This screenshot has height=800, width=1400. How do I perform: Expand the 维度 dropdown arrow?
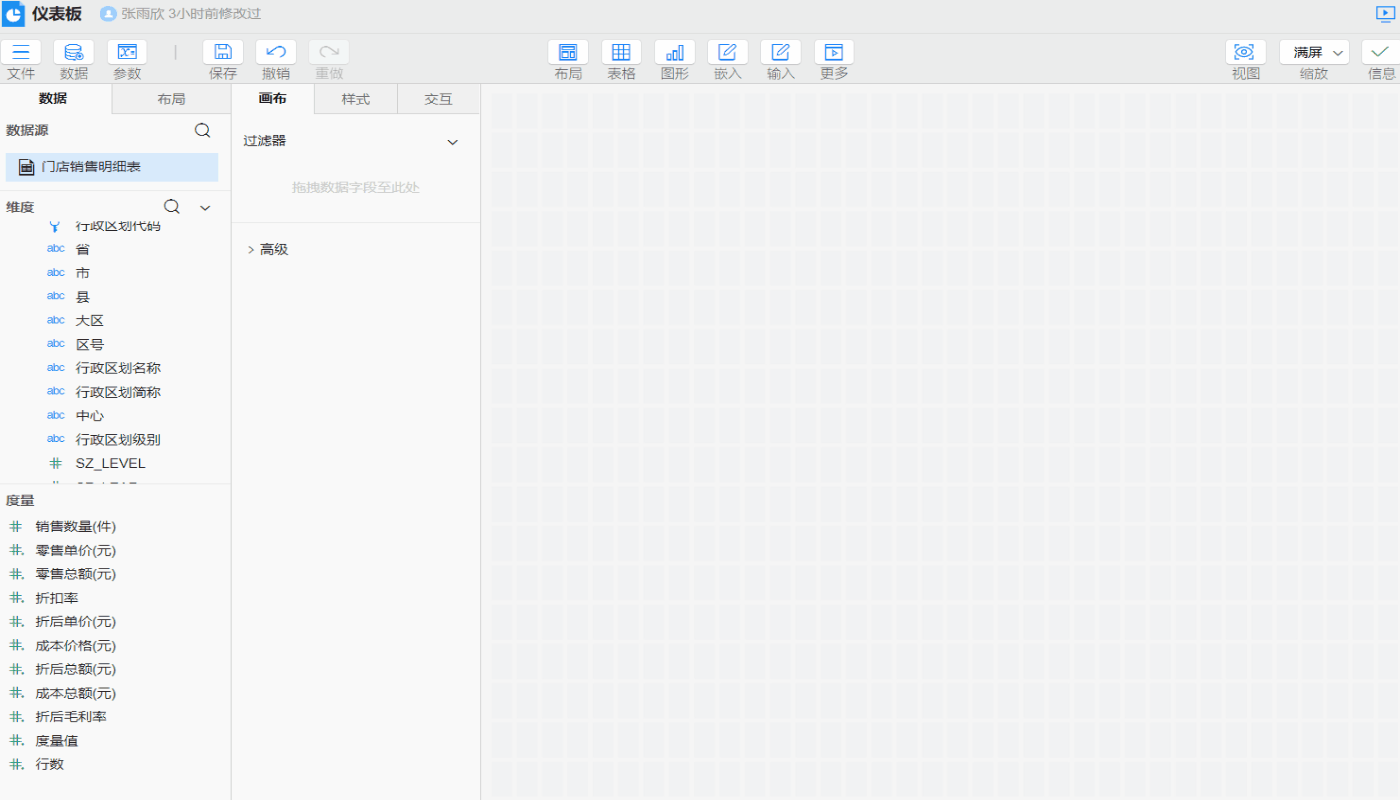[x=205, y=208]
